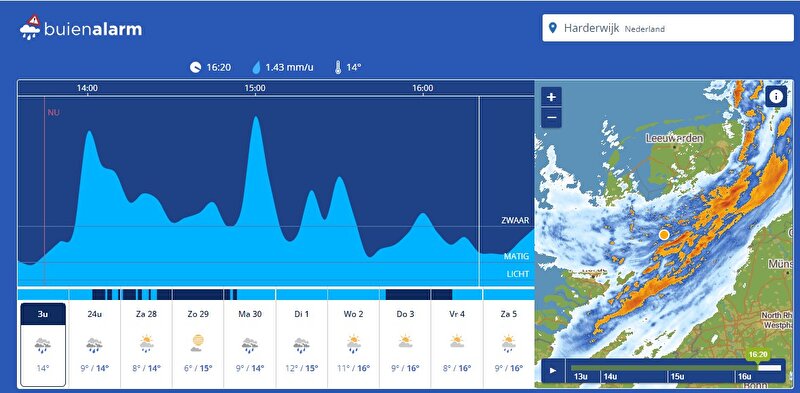Click the orange Harderwijk map marker
The image size is (800, 393).
664,234
